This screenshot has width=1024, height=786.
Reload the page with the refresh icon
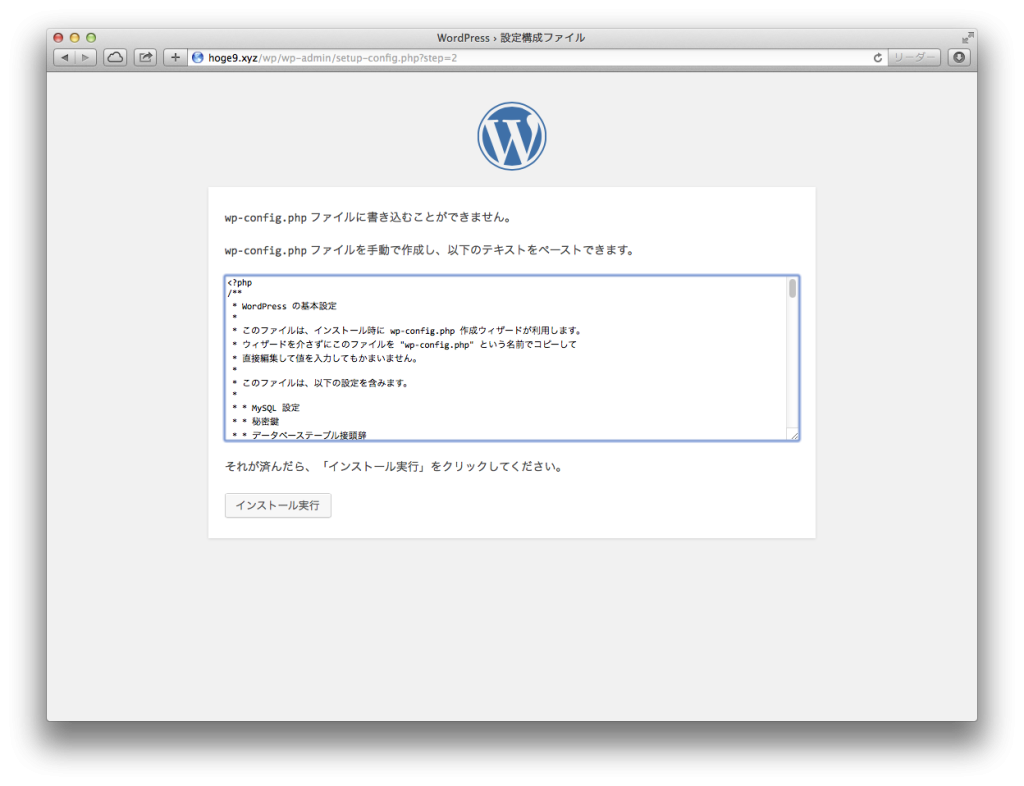(x=878, y=57)
